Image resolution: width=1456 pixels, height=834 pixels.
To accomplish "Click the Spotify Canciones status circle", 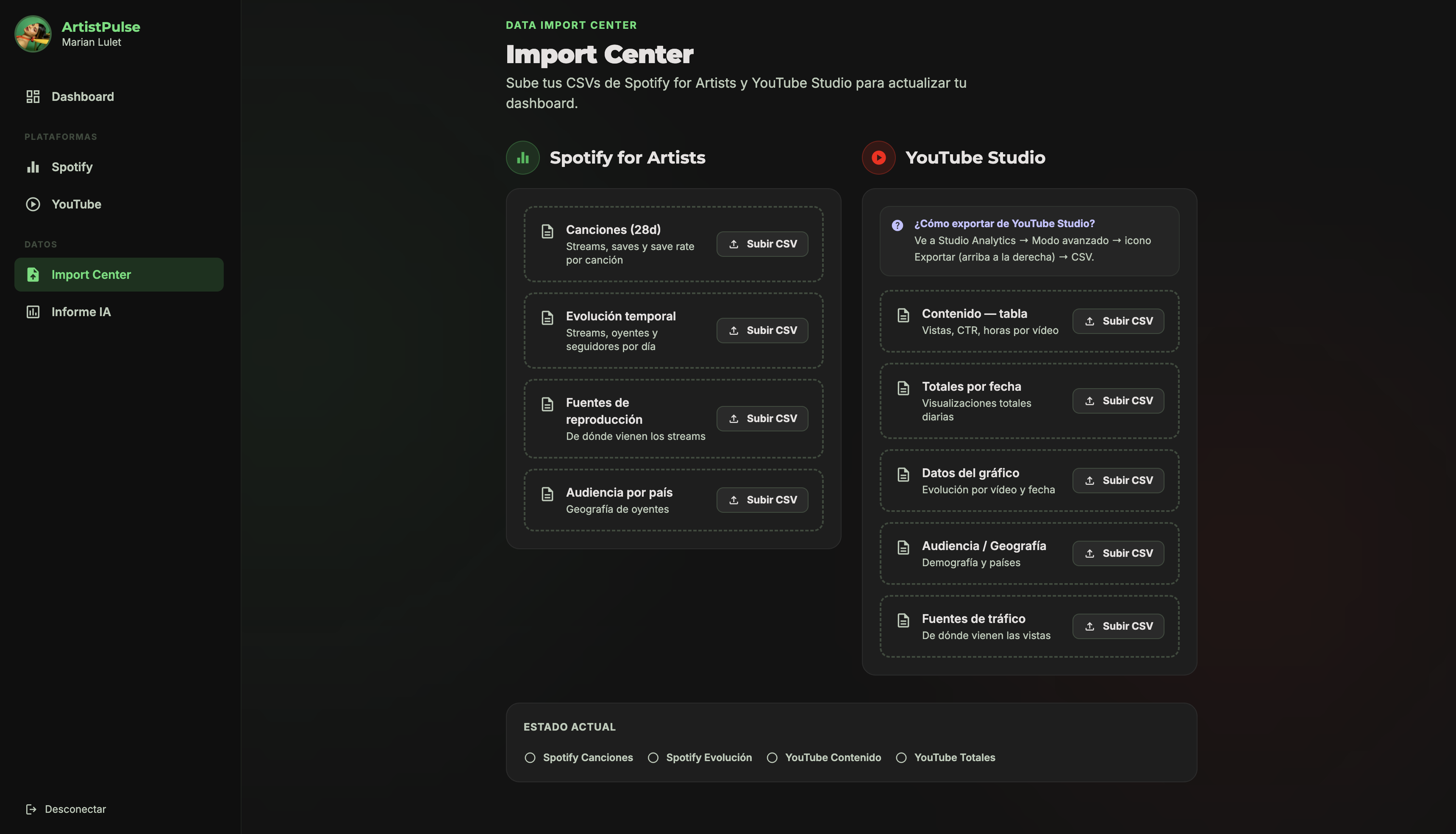I will [530, 758].
